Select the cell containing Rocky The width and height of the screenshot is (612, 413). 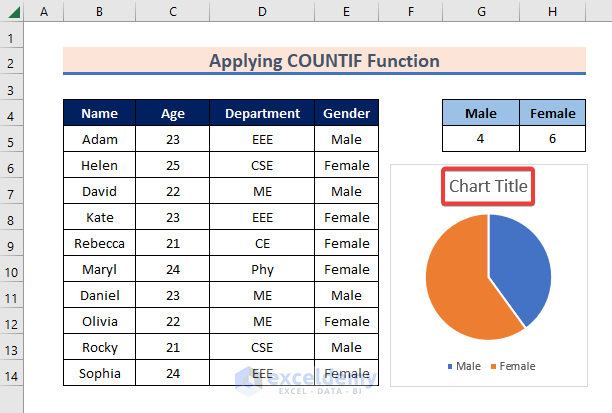click(x=100, y=347)
